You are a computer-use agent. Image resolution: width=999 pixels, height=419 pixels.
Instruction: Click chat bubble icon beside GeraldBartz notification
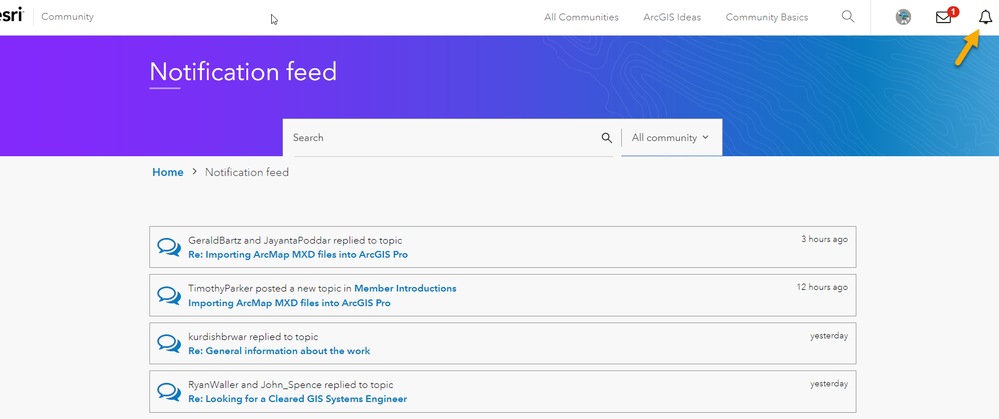pos(169,247)
